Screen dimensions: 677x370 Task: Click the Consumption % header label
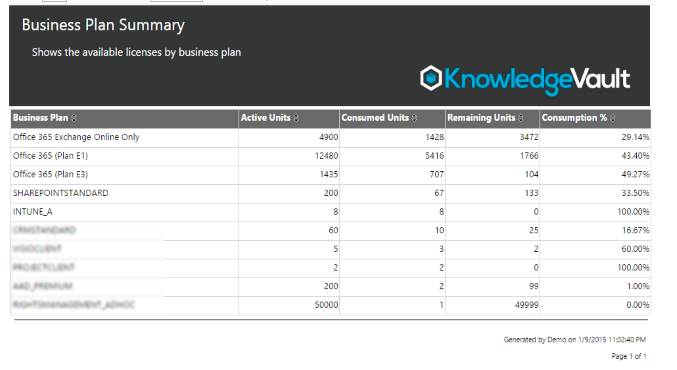574,118
